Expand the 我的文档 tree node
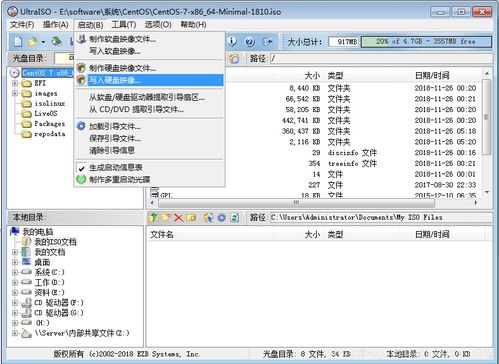499x364 pixels. click(15, 252)
